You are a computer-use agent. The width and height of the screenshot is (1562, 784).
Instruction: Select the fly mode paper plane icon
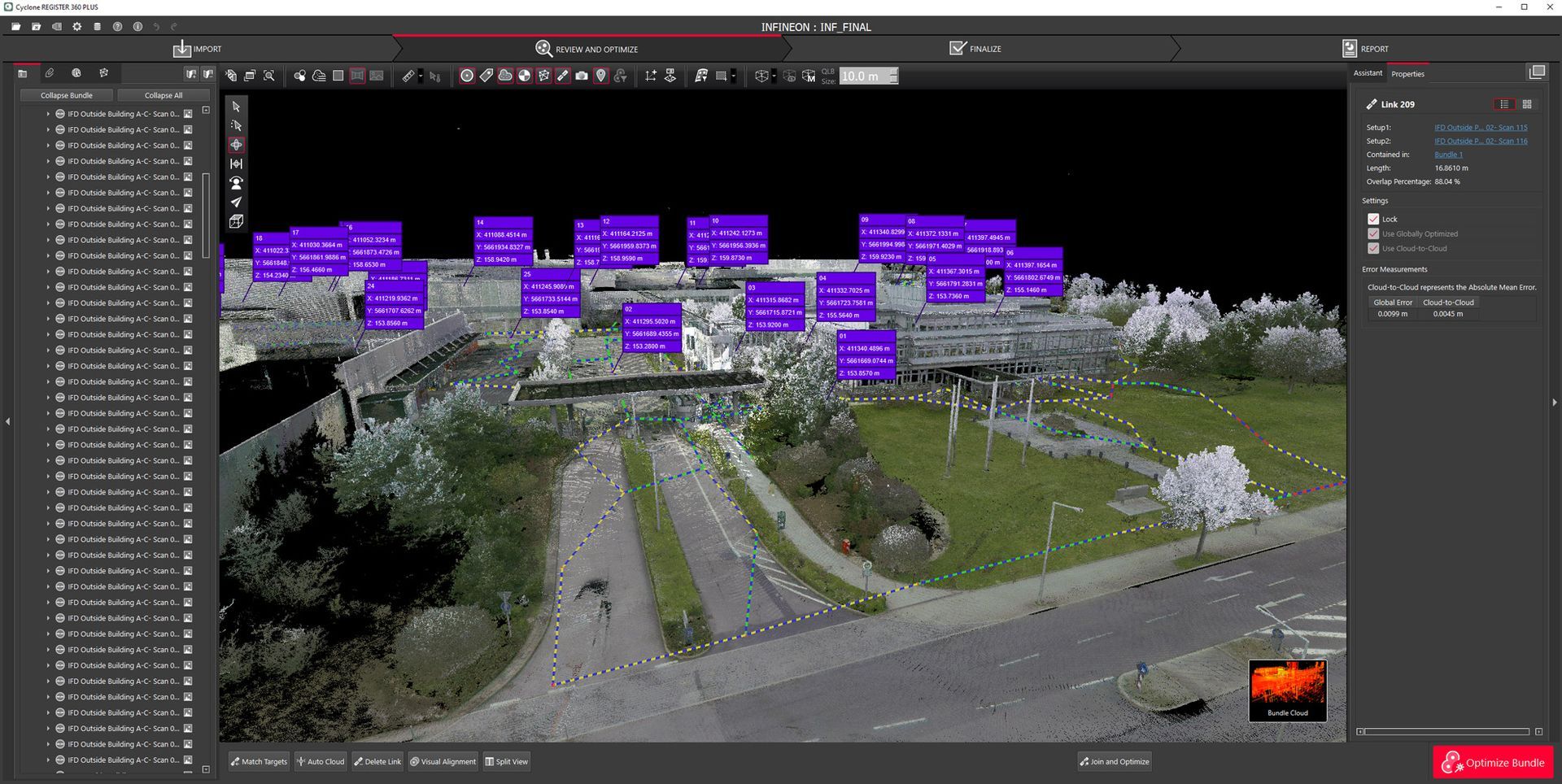(236, 202)
